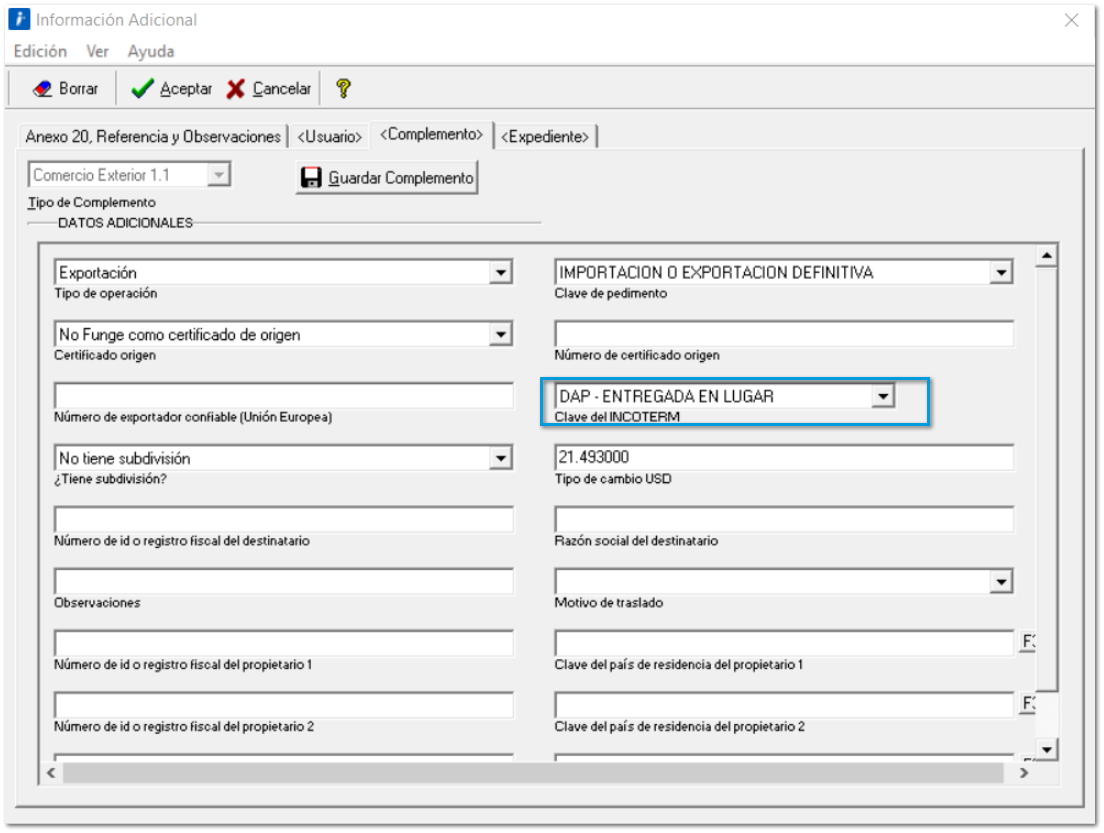Click the Razón social del destinatario field
Viewport: 1104px width, 833px height.
[x=783, y=520]
